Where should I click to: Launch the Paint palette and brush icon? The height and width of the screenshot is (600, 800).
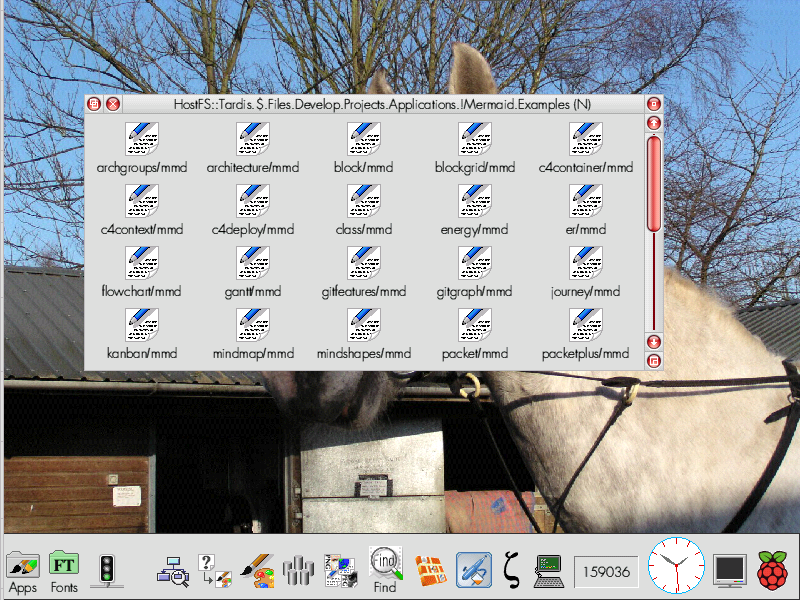pos(258,570)
